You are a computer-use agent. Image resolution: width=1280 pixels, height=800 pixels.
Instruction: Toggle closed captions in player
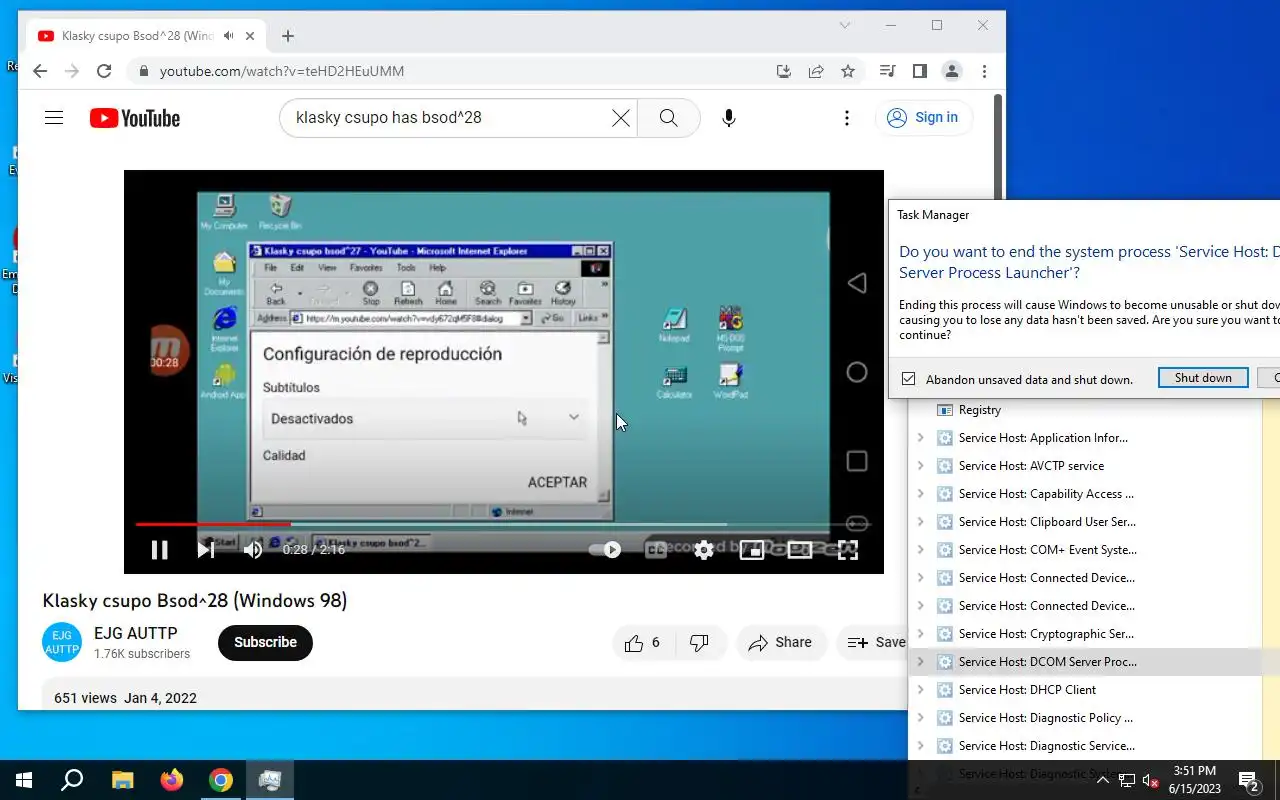656,549
